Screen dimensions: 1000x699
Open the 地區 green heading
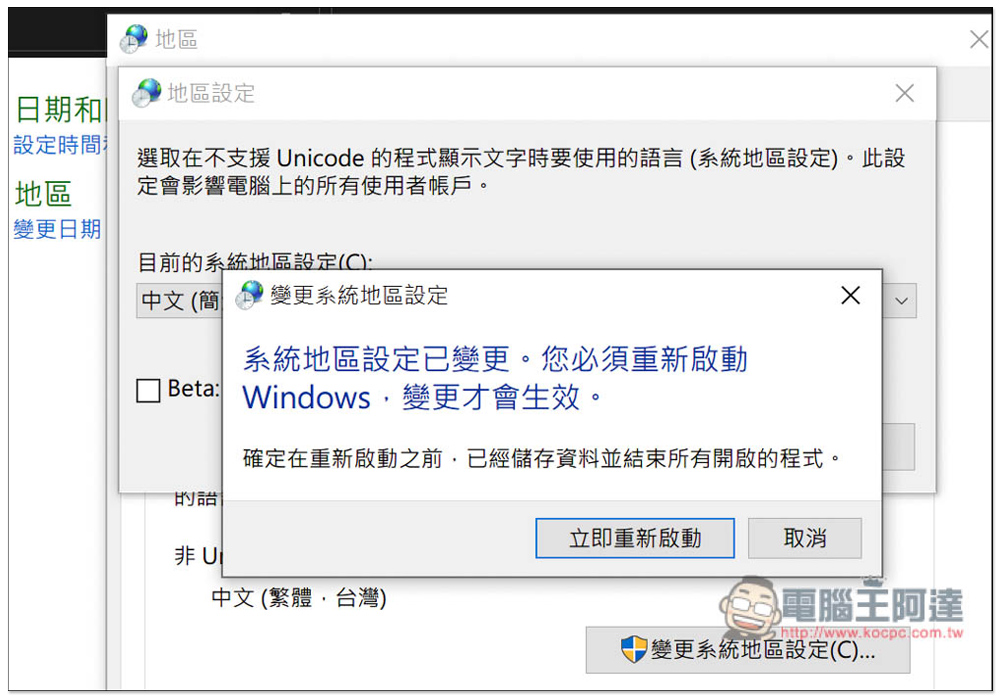click(x=43, y=194)
